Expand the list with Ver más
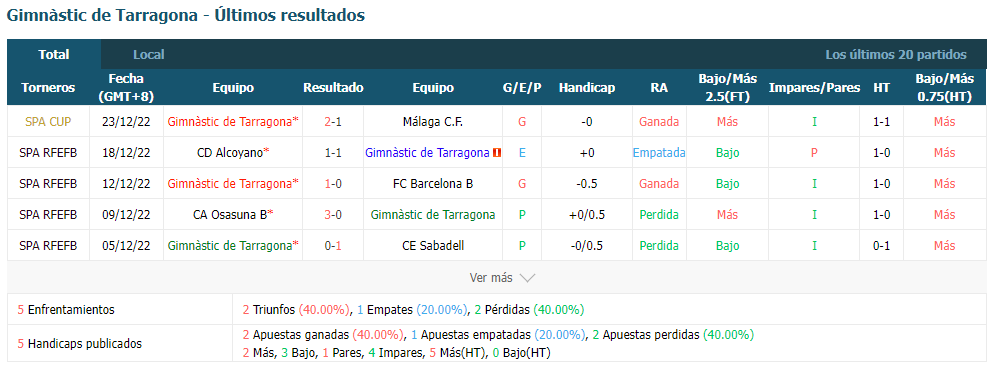The image size is (995, 368). 491,278
